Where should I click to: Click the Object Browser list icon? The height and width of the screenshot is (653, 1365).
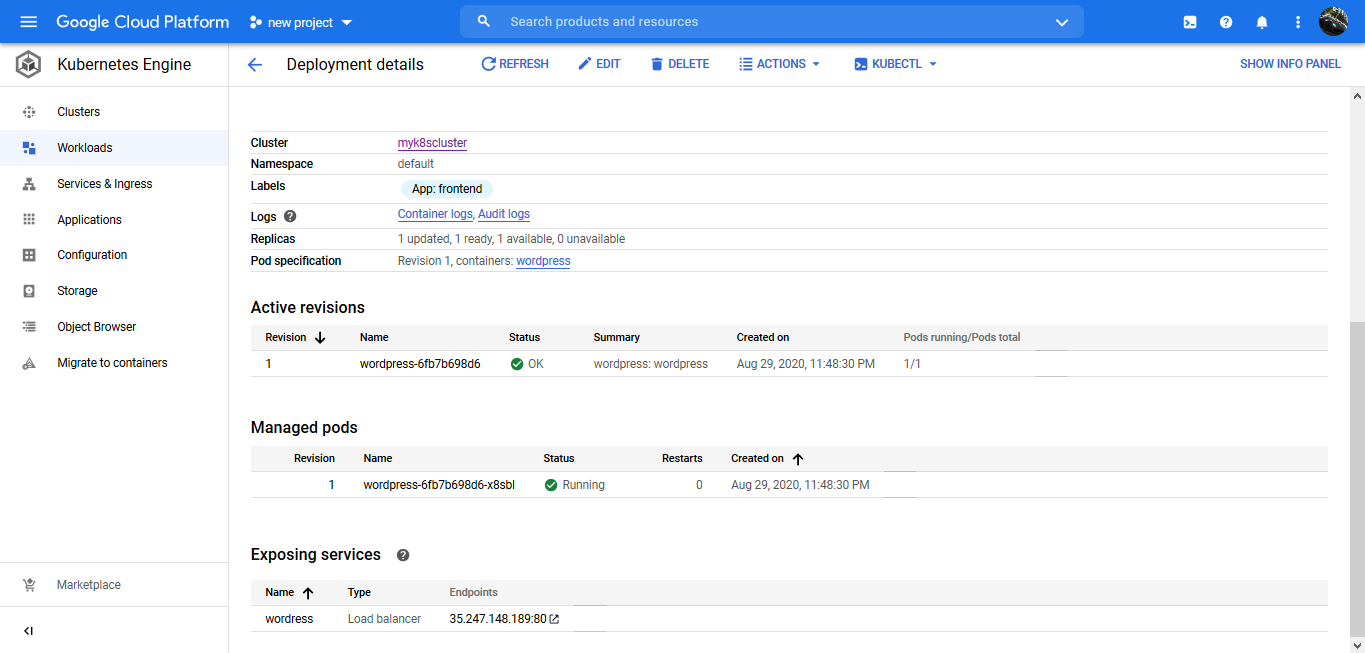click(29, 327)
